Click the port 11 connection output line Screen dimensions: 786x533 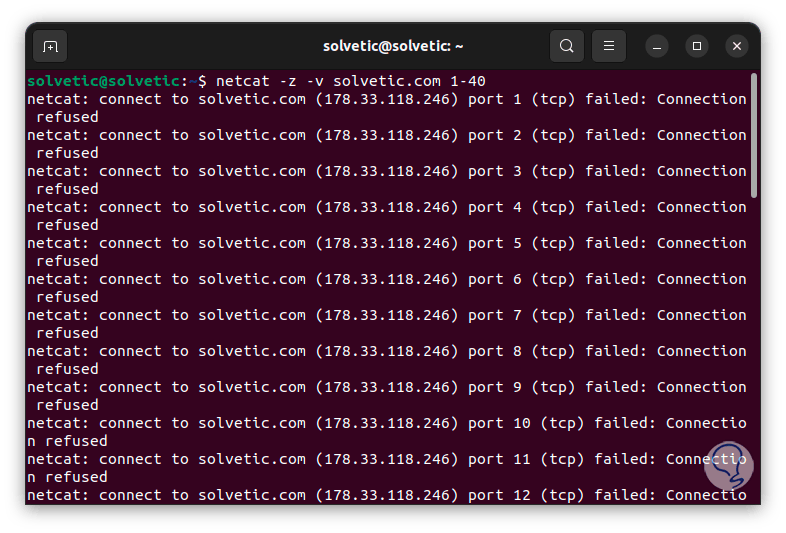point(386,459)
